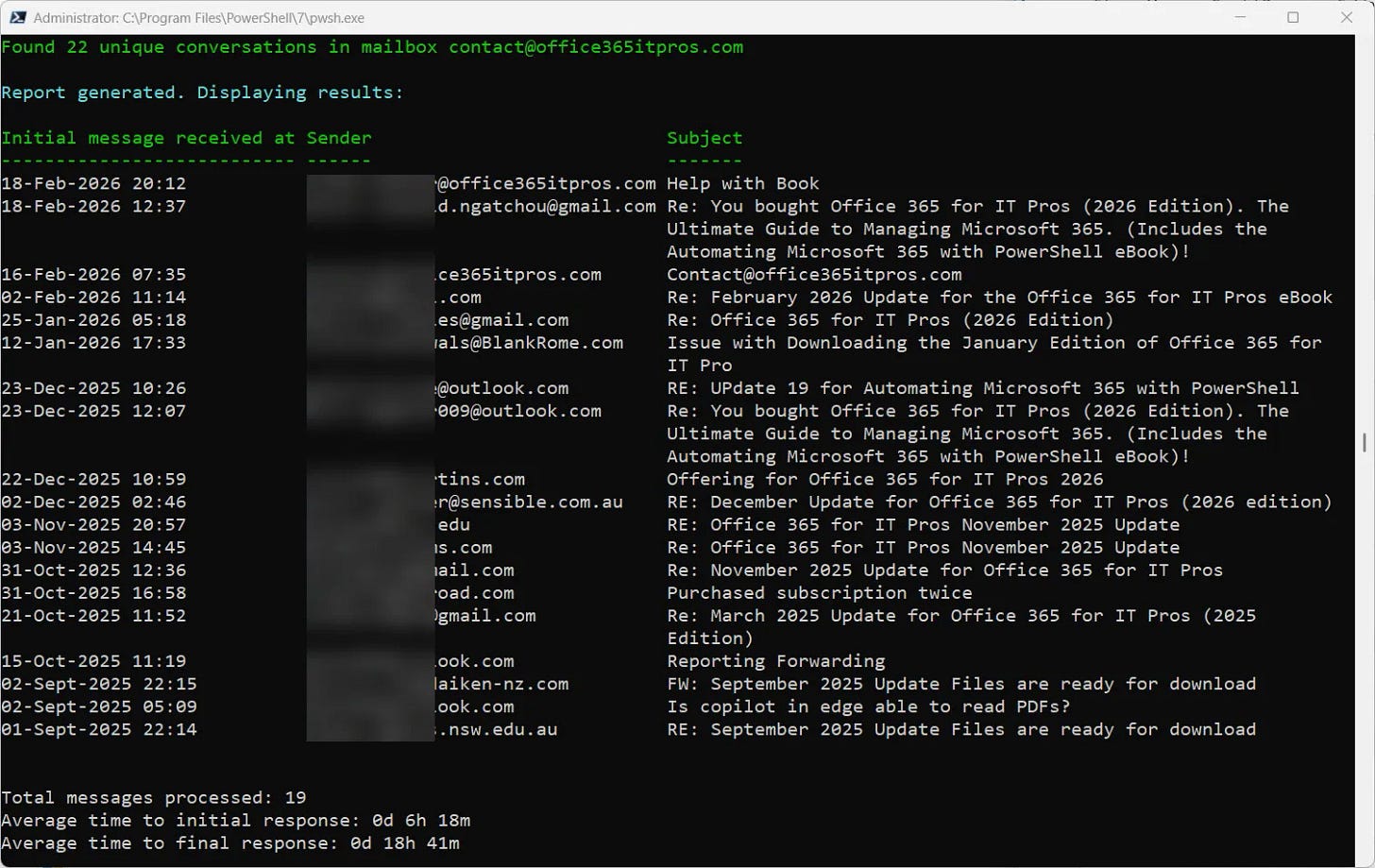This screenshot has height=868, width=1375.
Task: Click the timestamp 03-Nov-2025 14:45
Action: click(x=93, y=547)
